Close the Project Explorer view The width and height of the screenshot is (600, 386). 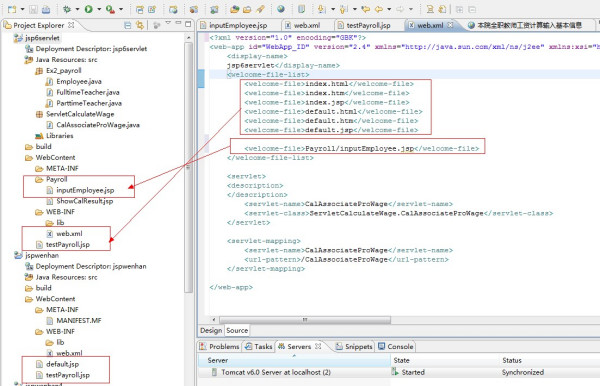coord(71,25)
